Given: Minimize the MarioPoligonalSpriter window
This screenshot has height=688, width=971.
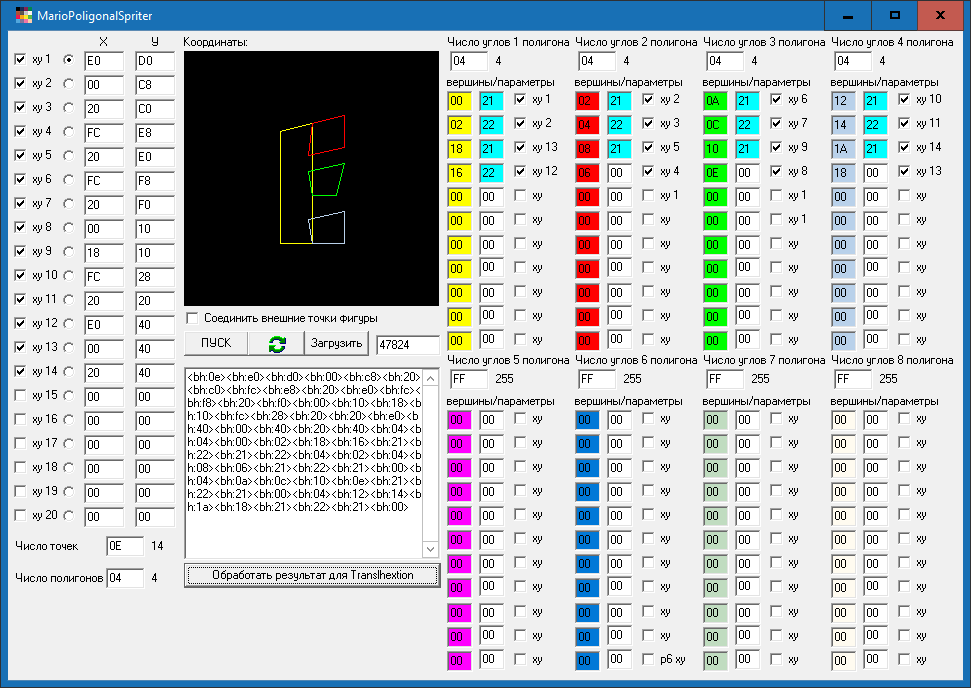Looking at the screenshot, I should pos(848,15).
